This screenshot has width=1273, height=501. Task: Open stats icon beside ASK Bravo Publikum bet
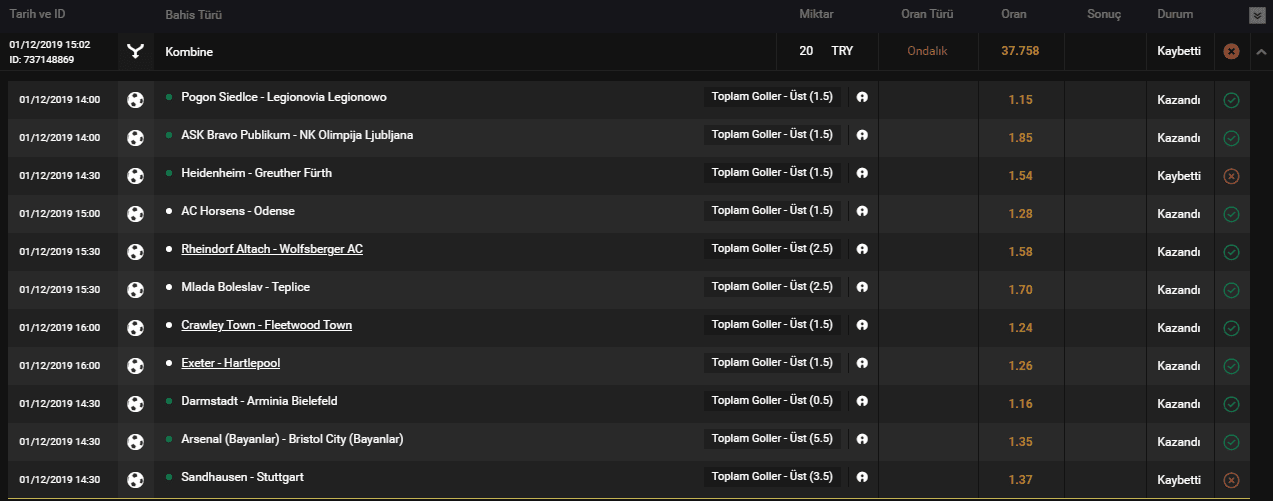[x=861, y=136]
